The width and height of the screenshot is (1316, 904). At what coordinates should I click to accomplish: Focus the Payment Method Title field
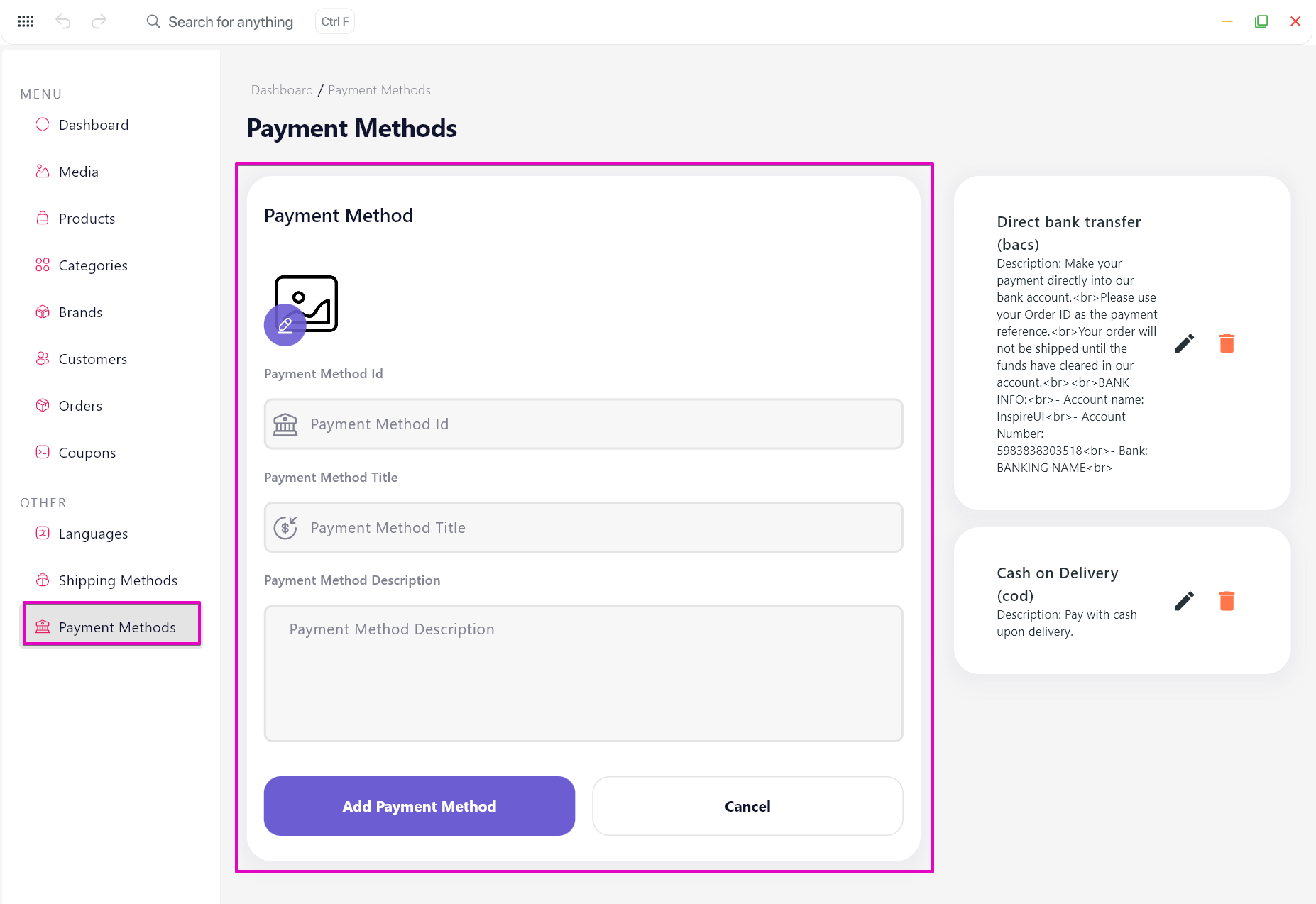[x=583, y=527]
